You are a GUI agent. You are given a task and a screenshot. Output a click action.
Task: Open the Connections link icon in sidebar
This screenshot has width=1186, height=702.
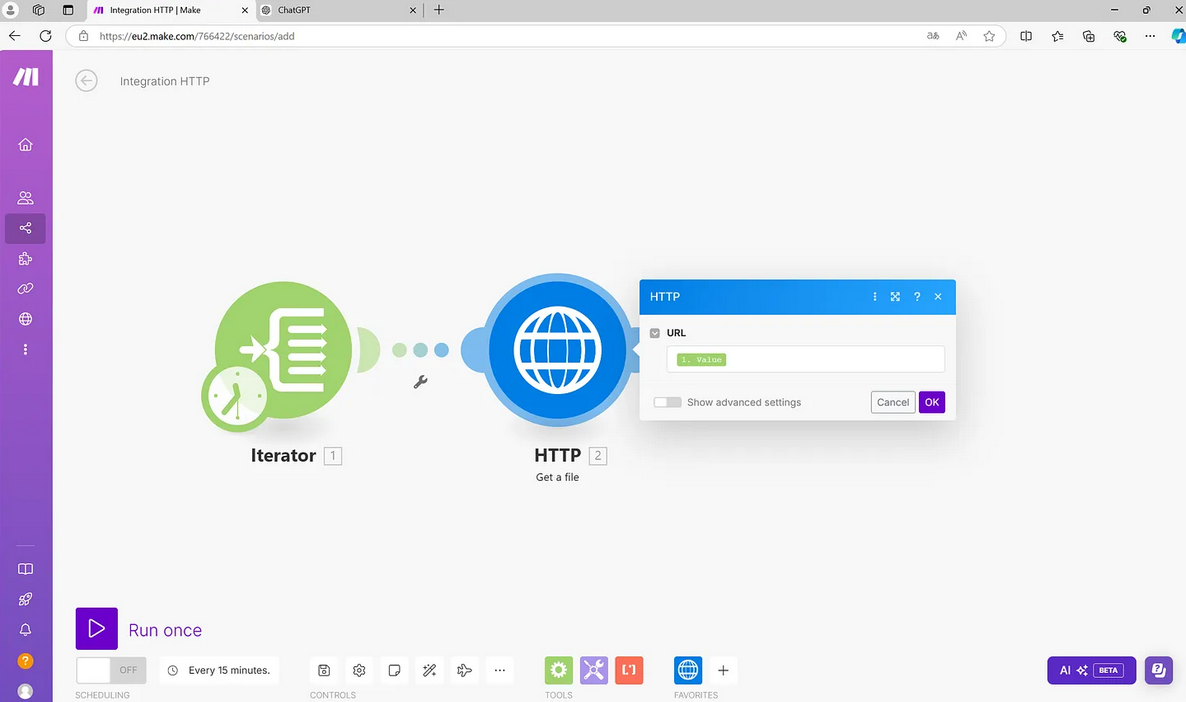pyautogui.click(x=25, y=288)
